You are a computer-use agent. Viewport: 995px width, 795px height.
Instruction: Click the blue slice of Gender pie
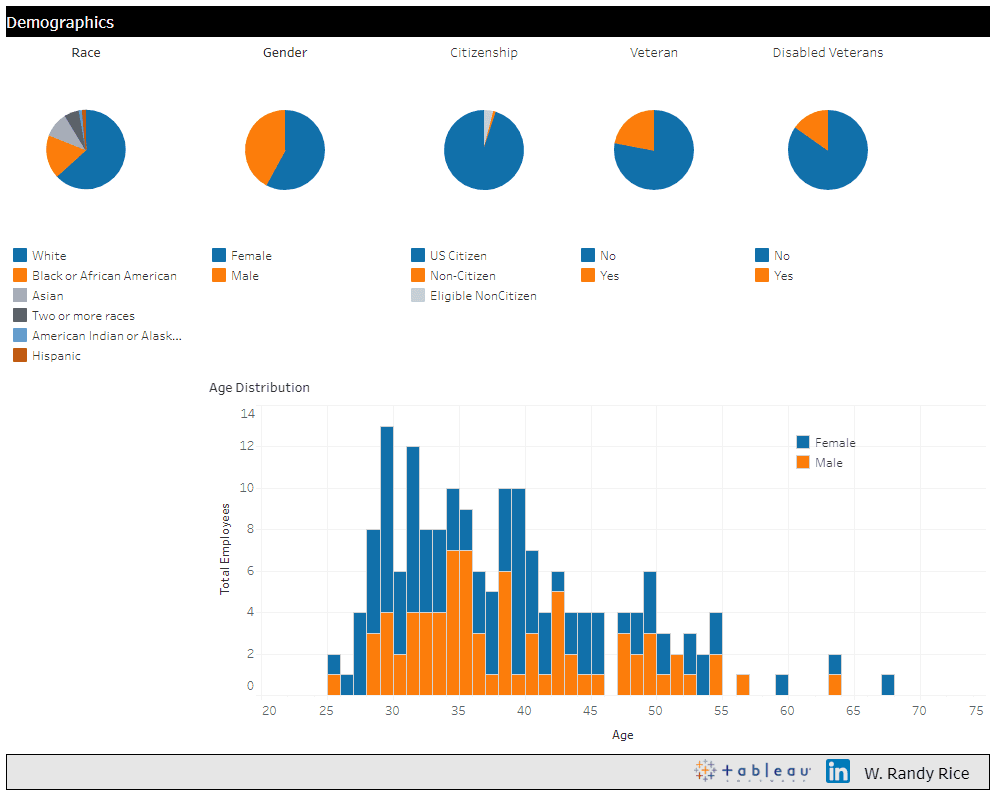(303, 150)
